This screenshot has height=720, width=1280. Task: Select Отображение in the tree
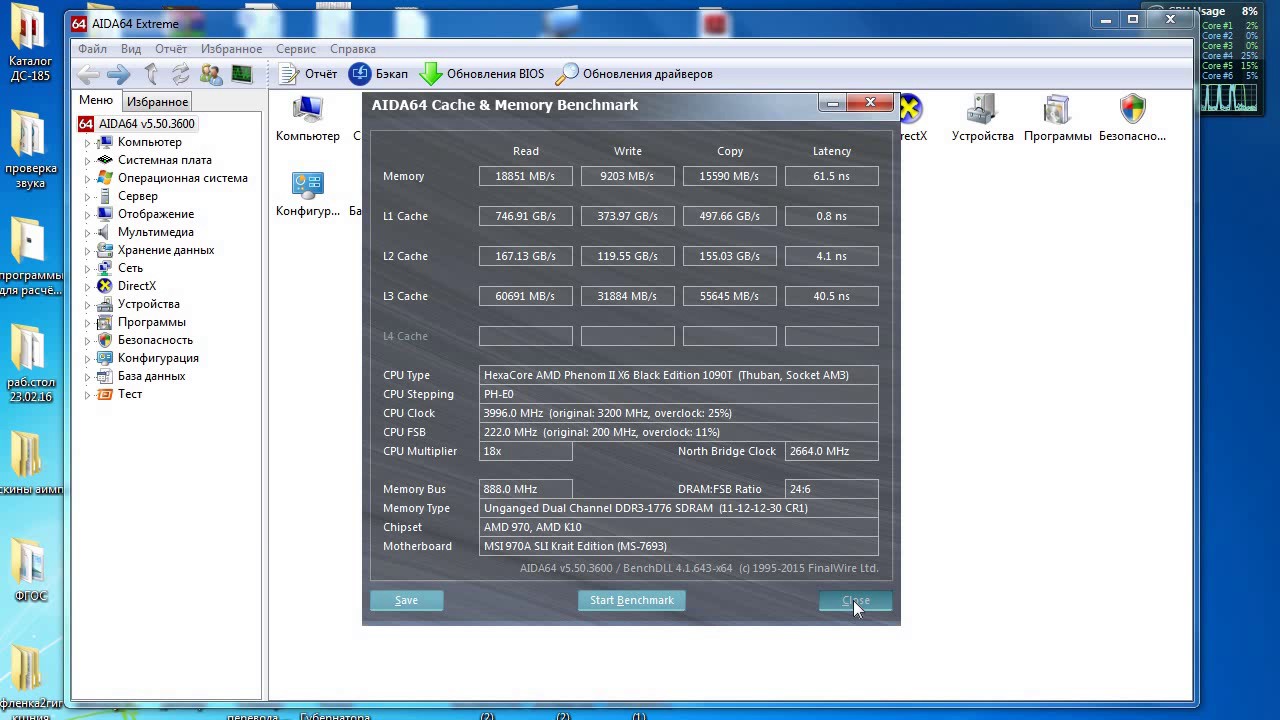(155, 214)
